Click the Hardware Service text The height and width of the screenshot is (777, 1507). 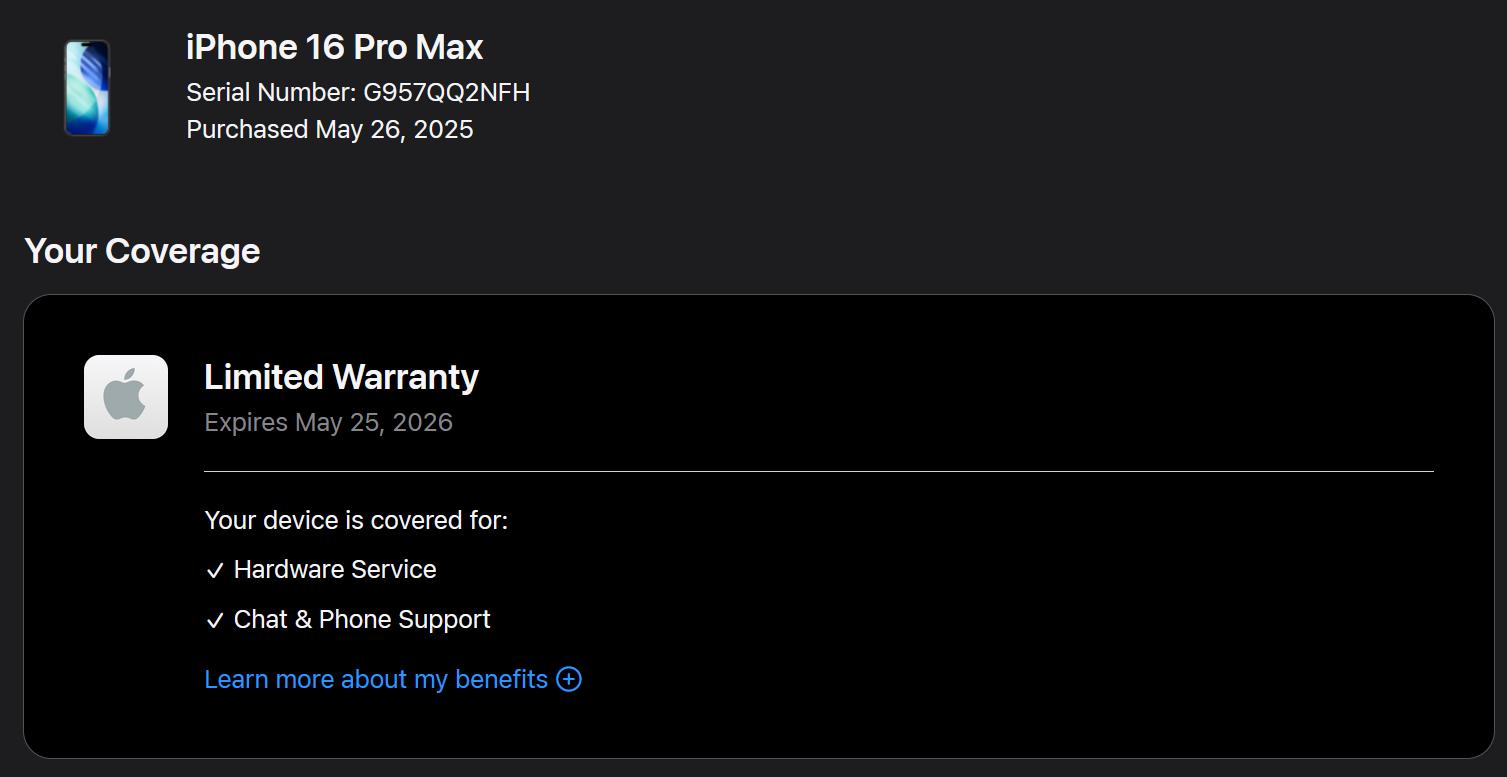point(335,570)
